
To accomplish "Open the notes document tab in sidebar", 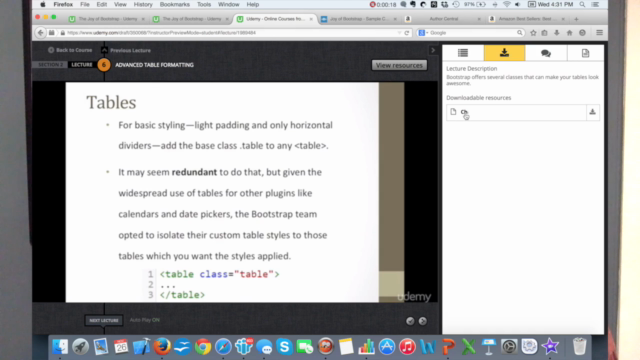I will pos(585,53).
